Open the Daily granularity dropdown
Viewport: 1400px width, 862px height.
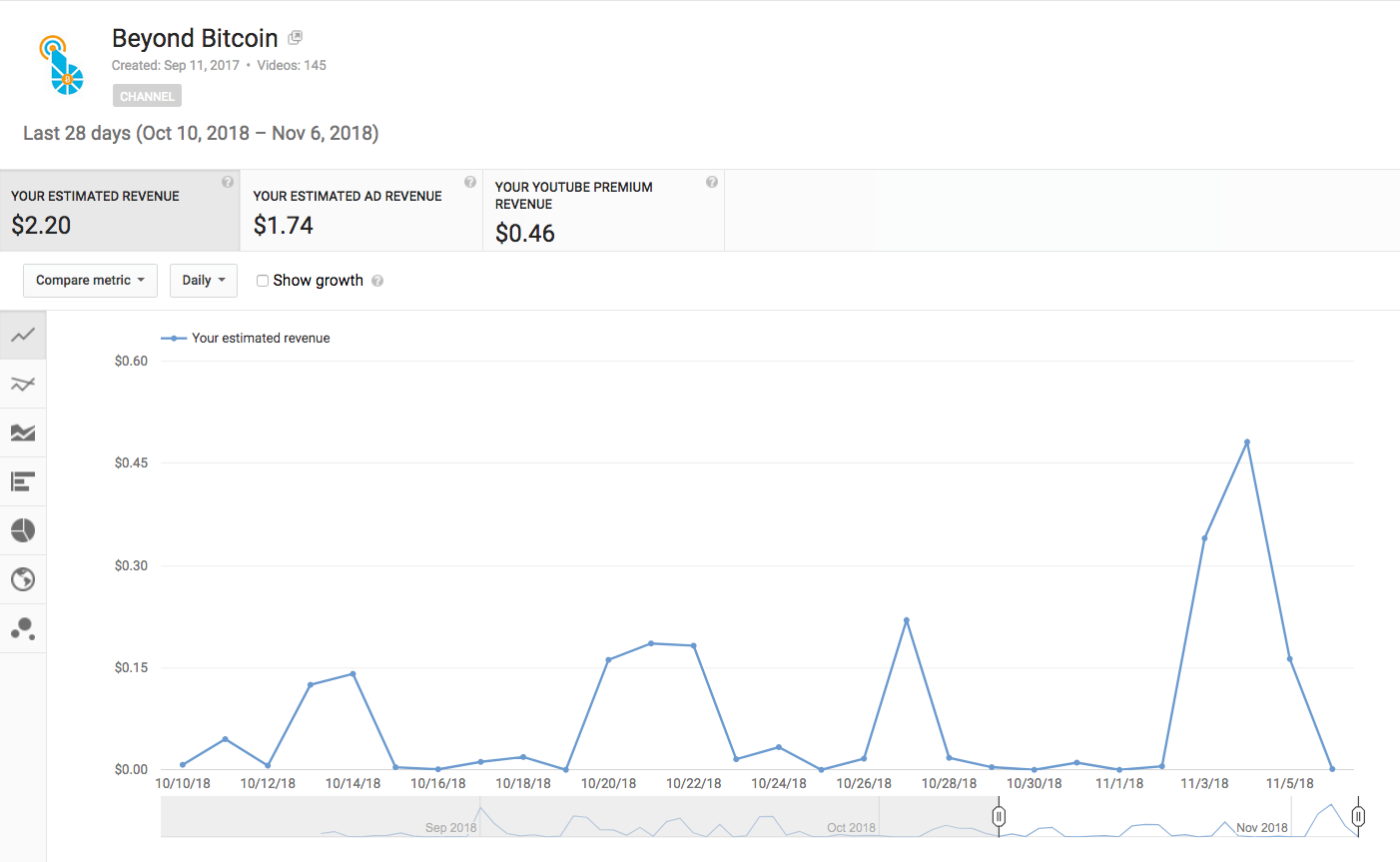(x=204, y=281)
